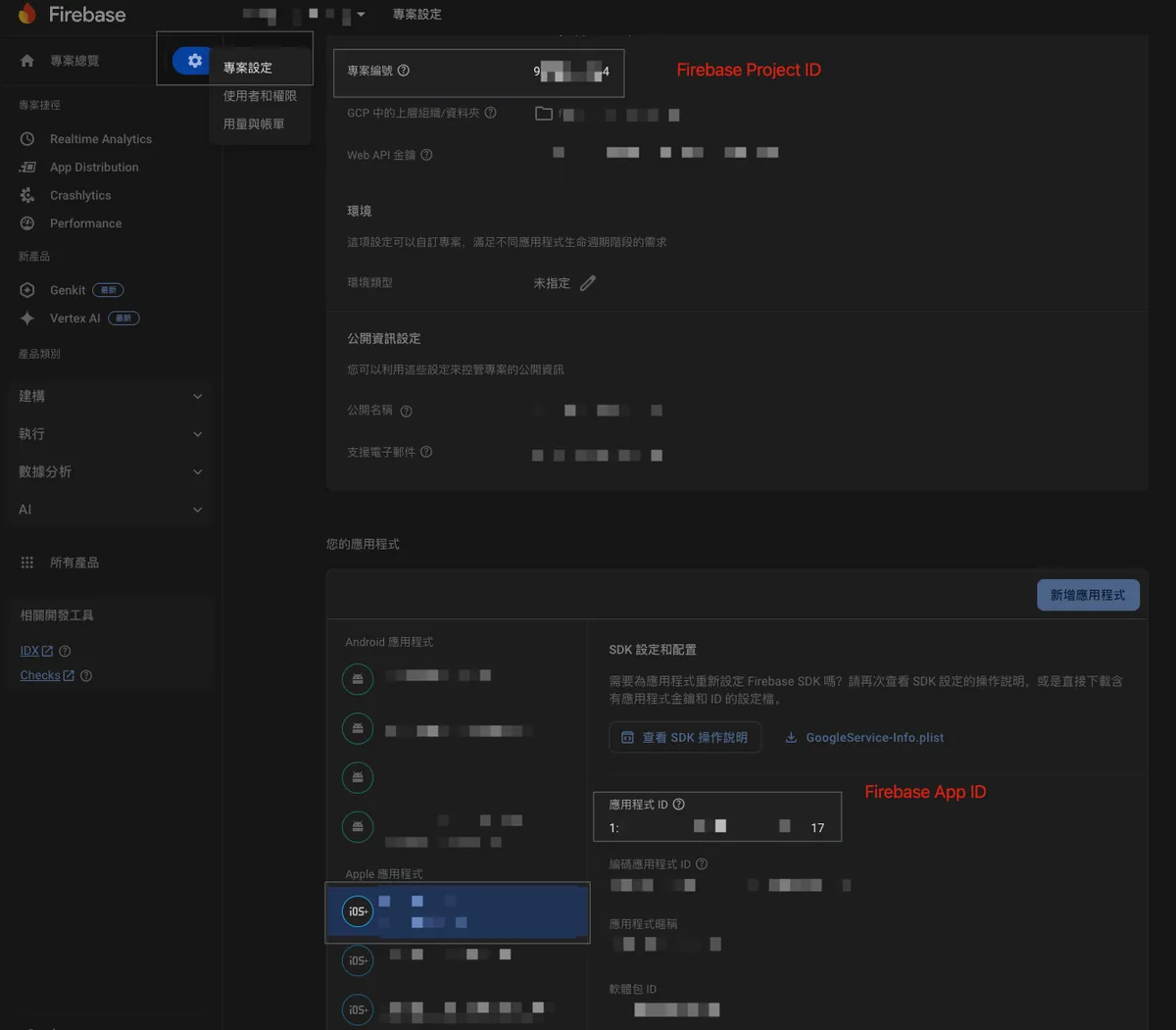Go to Crashlytics in sidebar
The height and width of the screenshot is (1030, 1176).
80,196
